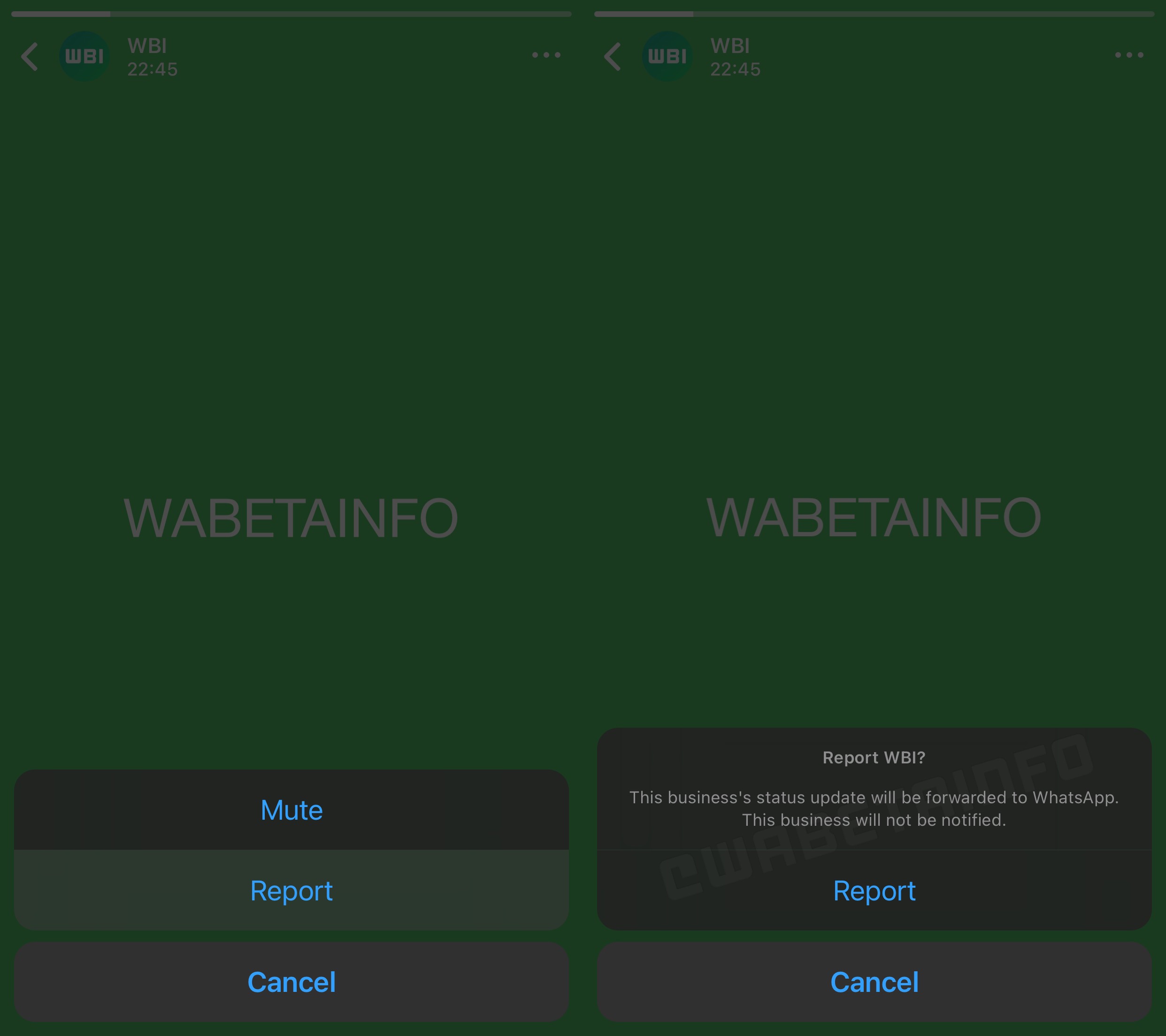Tap the WBI name in left header
The image size is (1166, 1036).
(147, 46)
